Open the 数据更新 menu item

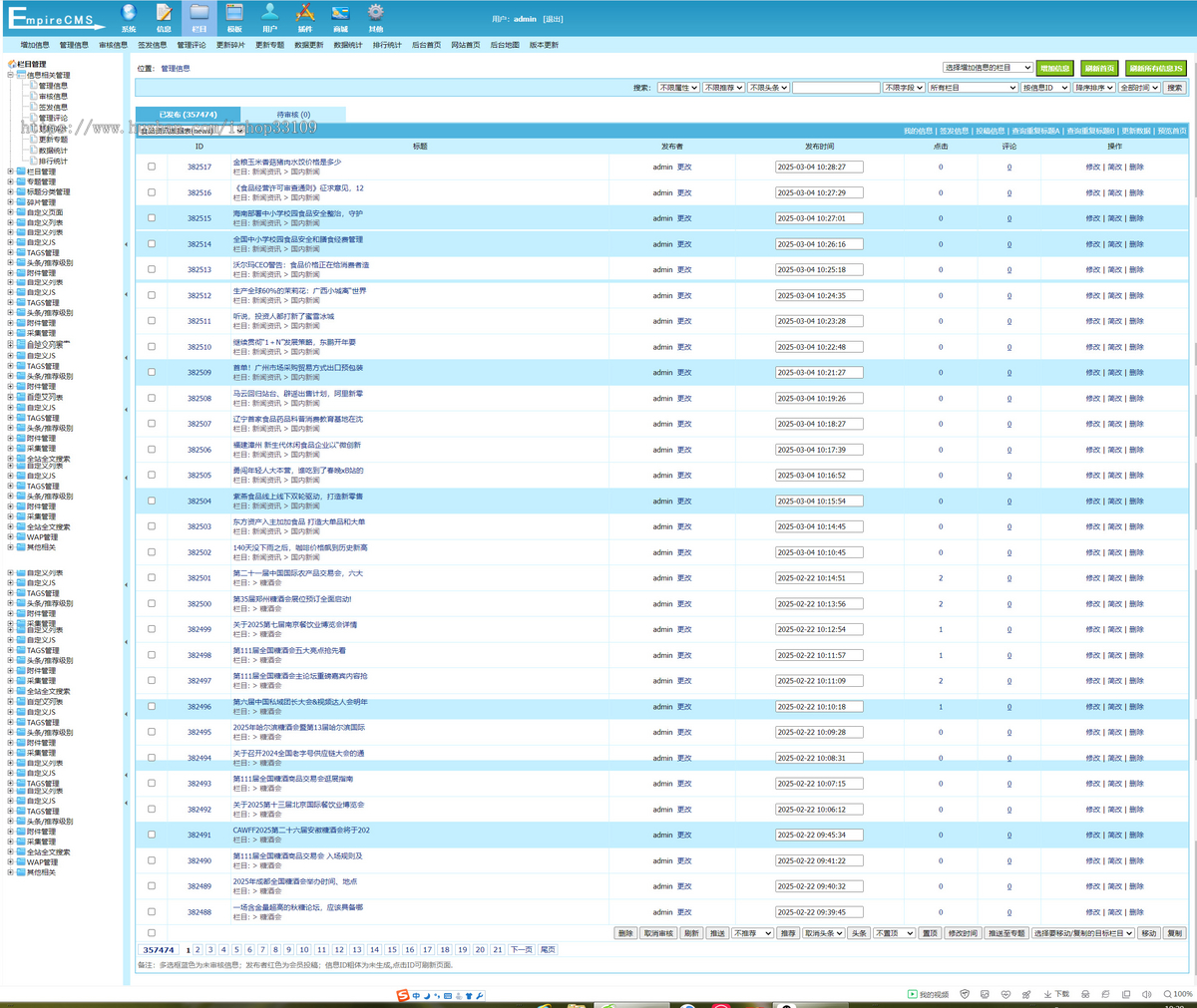coord(309,45)
